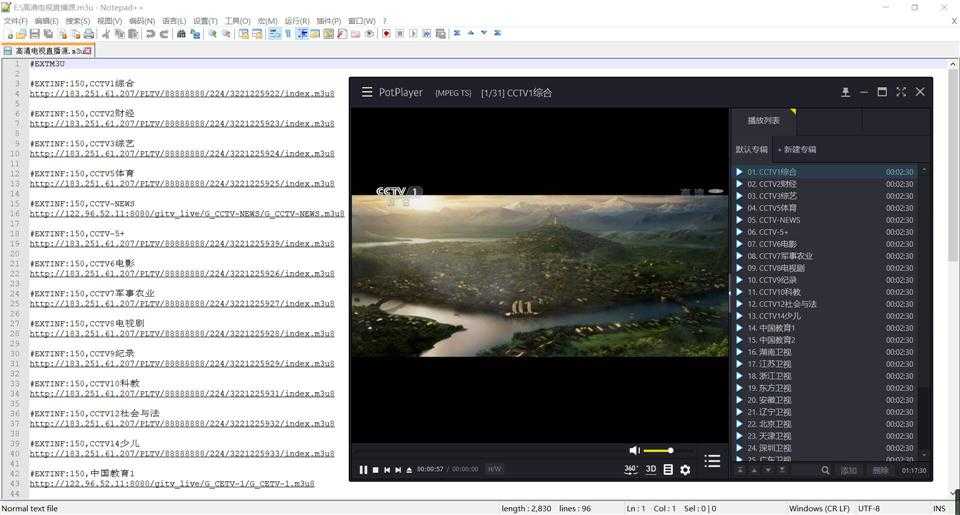Open the 插件(P) menu
The image size is (960, 515).
click(x=329, y=21)
